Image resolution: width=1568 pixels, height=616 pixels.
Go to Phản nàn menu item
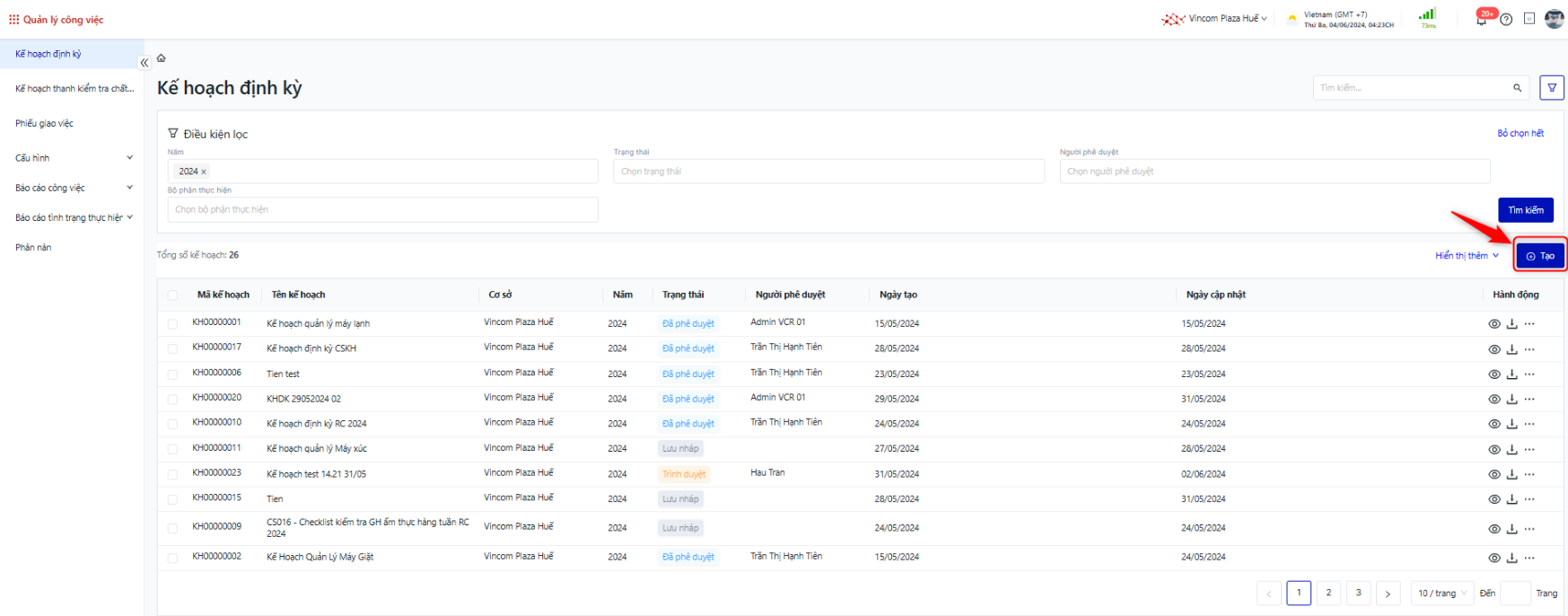point(33,248)
